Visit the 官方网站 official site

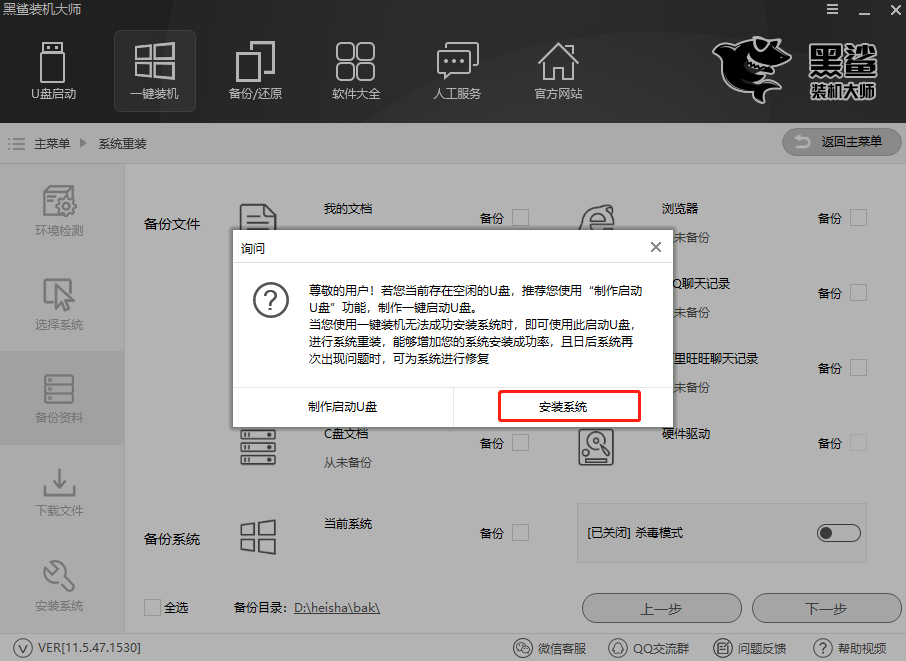point(557,70)
